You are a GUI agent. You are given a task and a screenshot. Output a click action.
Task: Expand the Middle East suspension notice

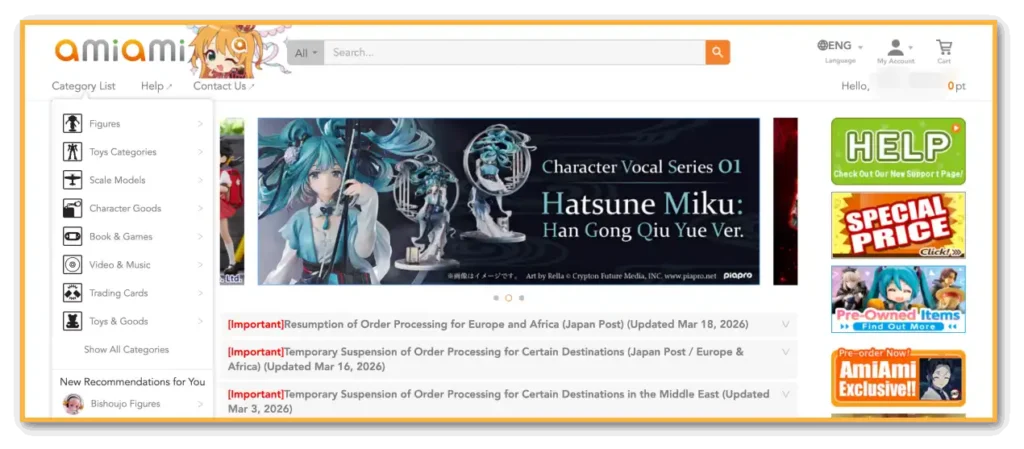pyautogui.click(x=785, y=394)
